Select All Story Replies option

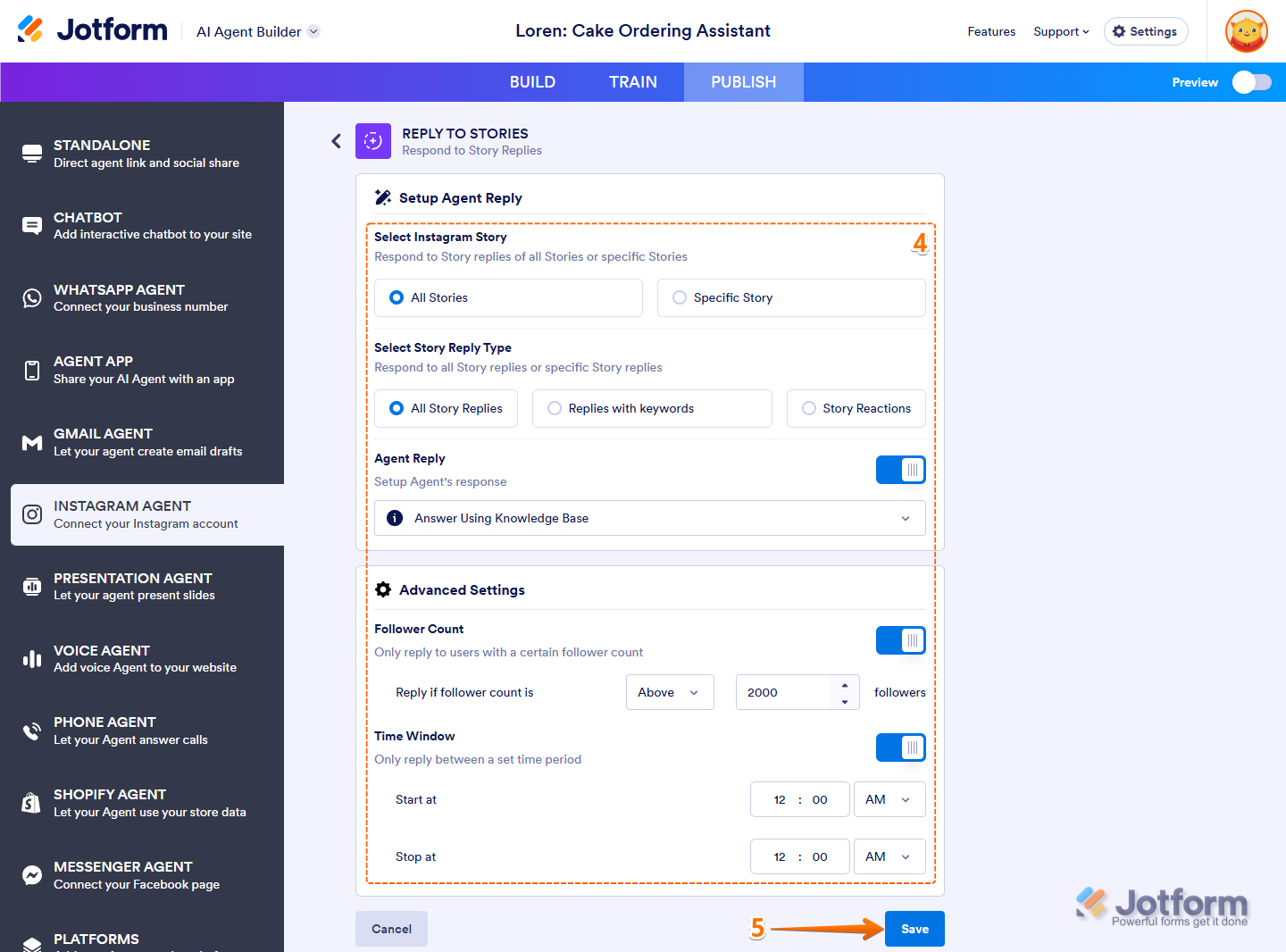pyautogui.click(x=446, y=408)
